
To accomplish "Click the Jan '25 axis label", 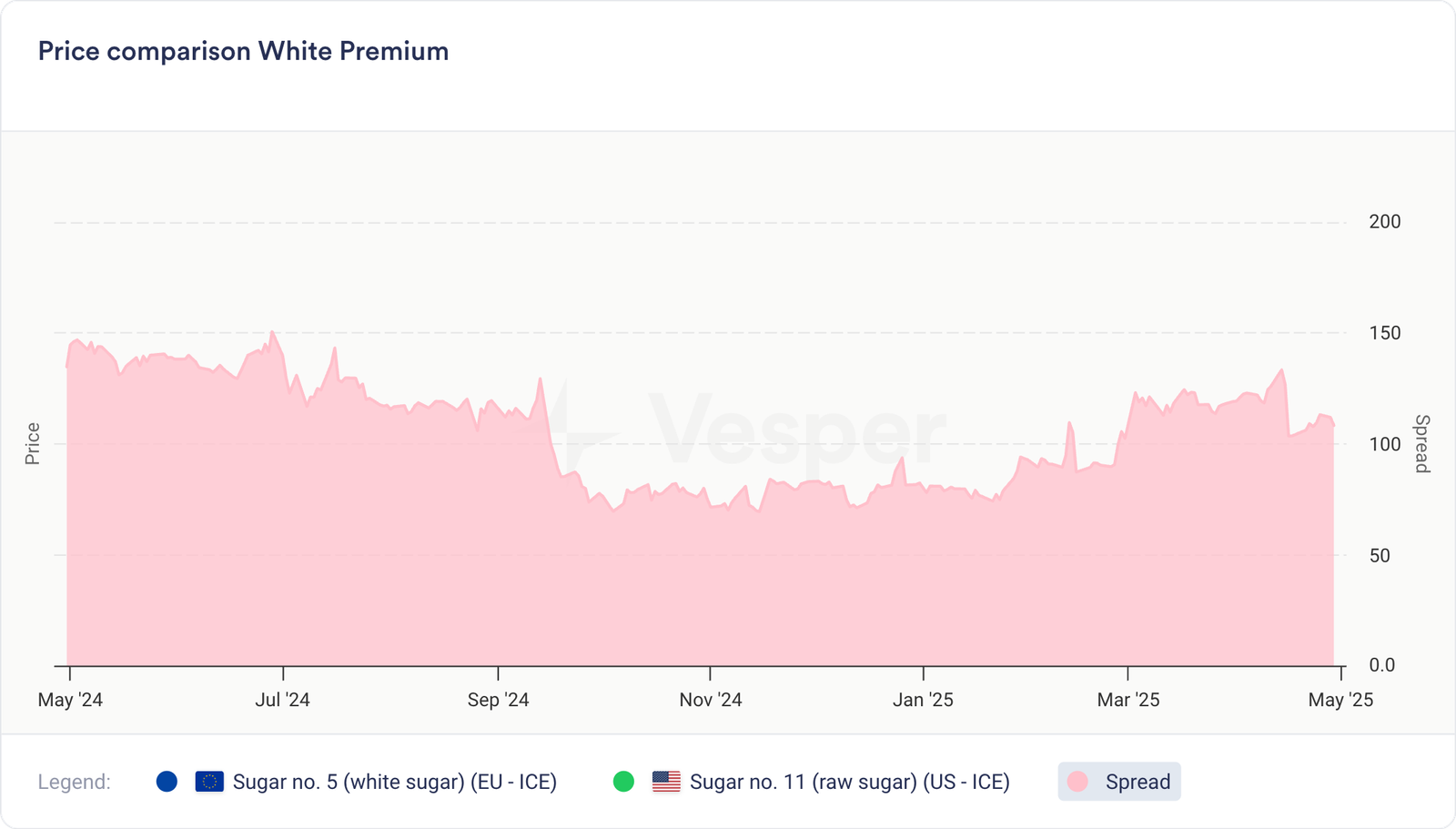I will (923, 700).
